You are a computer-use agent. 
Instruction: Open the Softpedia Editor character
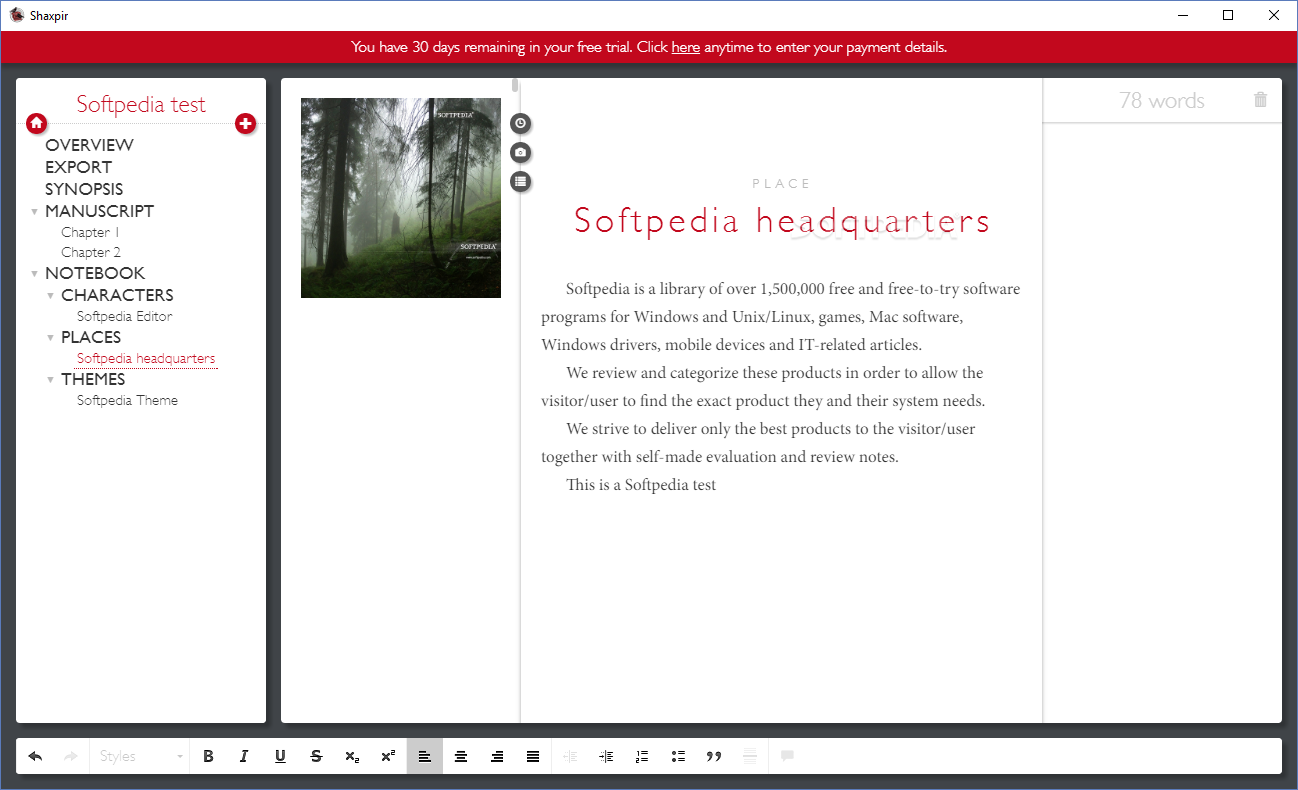click(x=125, y=316)
